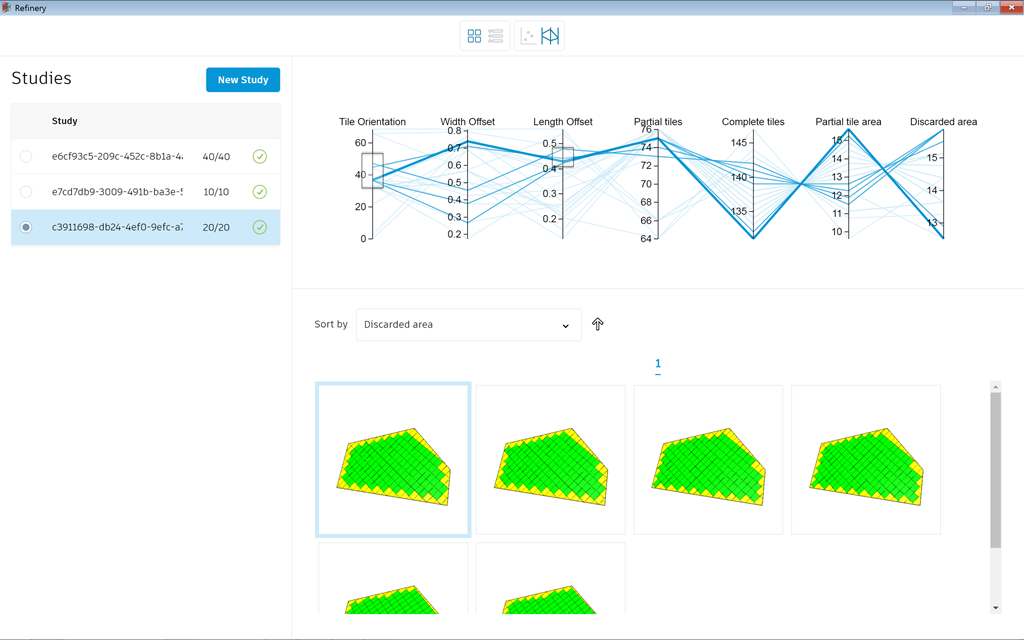Click the Tile Orientation axis filter box
Viewport: 1024px width, 640px height.
point(372,170)
